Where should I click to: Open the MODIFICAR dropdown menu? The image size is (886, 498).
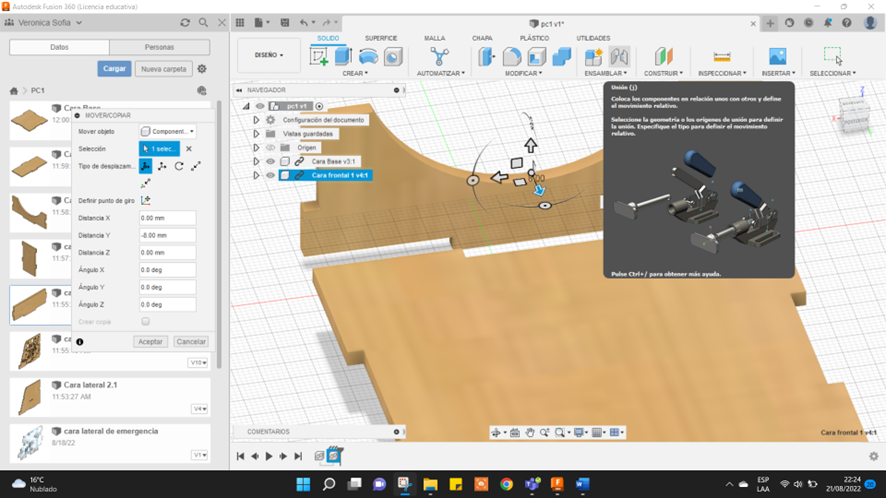523,73
